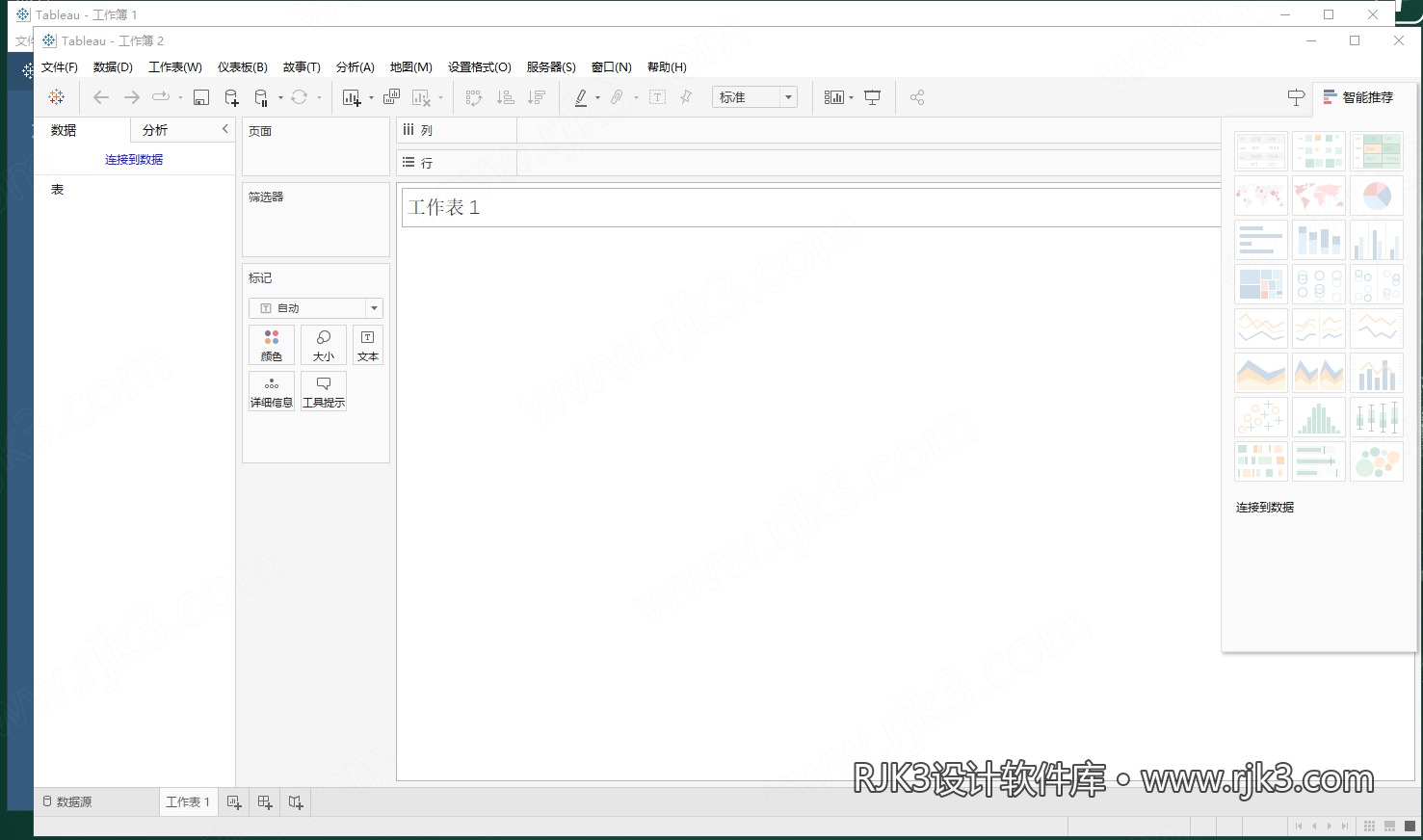Collapse the data pane with the chevron
1423x840 pixels.
tap(225, 129)
